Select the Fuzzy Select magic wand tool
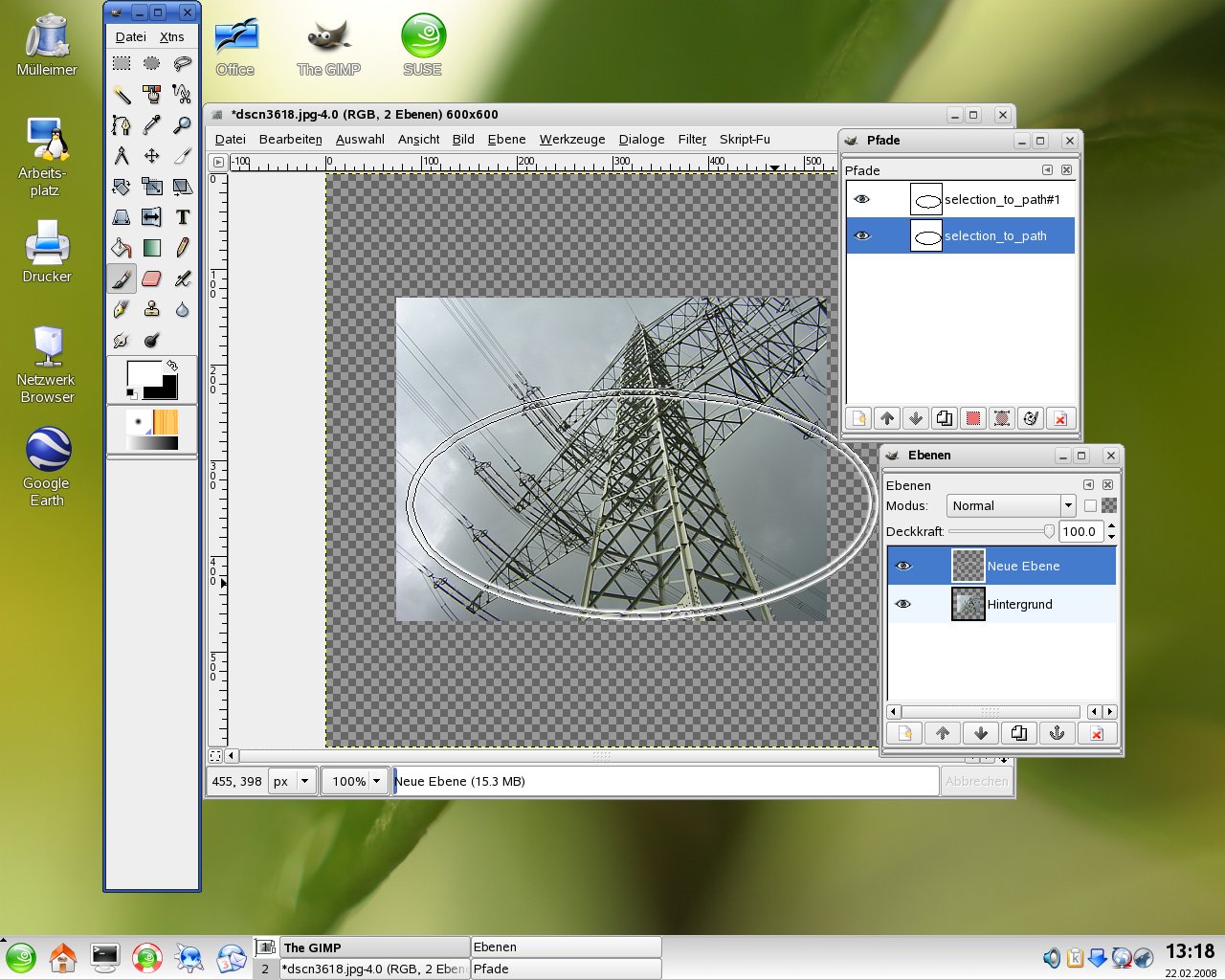 click(x=122, y=94)
